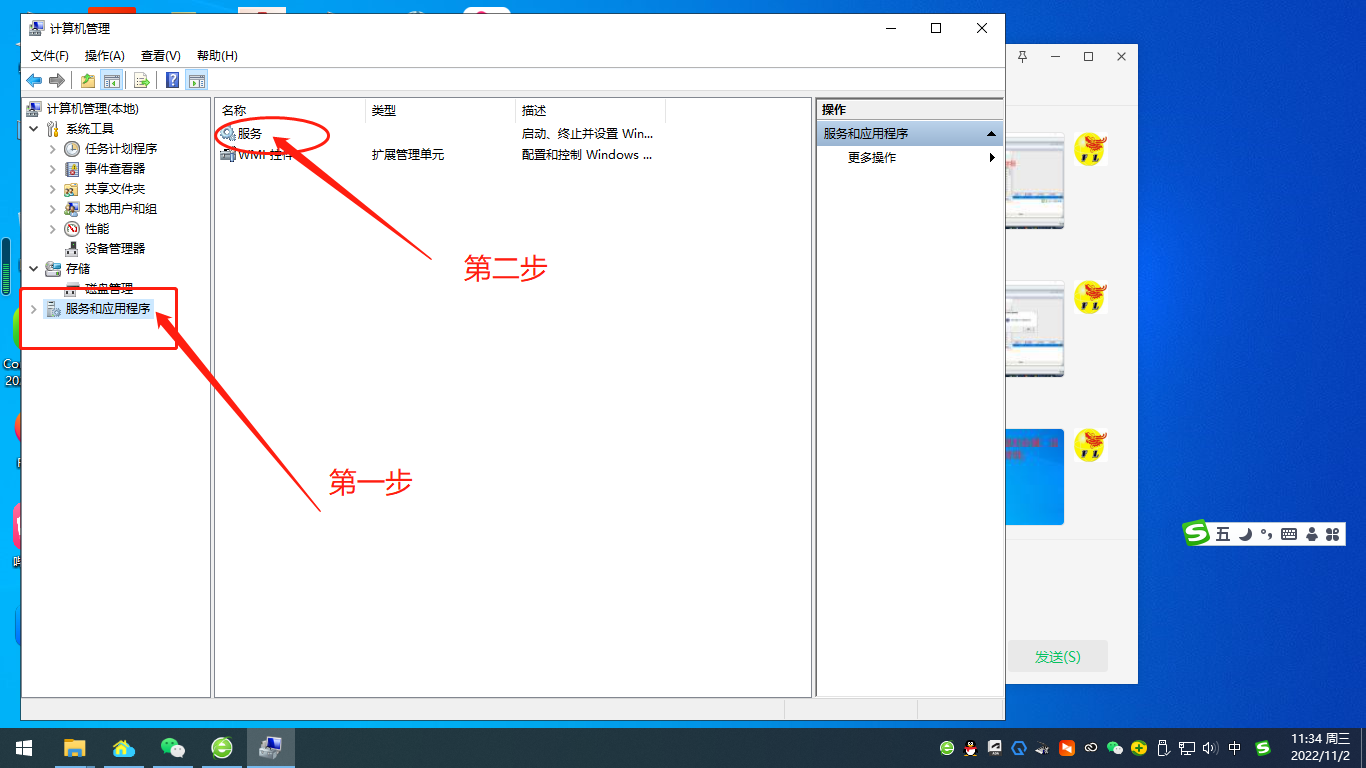Viewport: 1366px width, 768px height.
Task: Expand the 共享文件夹 node
Action: click(53, 189)
